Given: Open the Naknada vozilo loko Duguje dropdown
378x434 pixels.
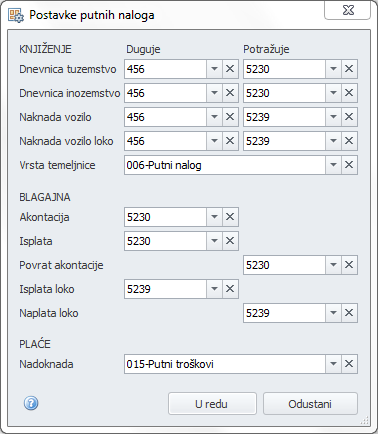Looking at the screenshot, I should click(x=214, y=141).
